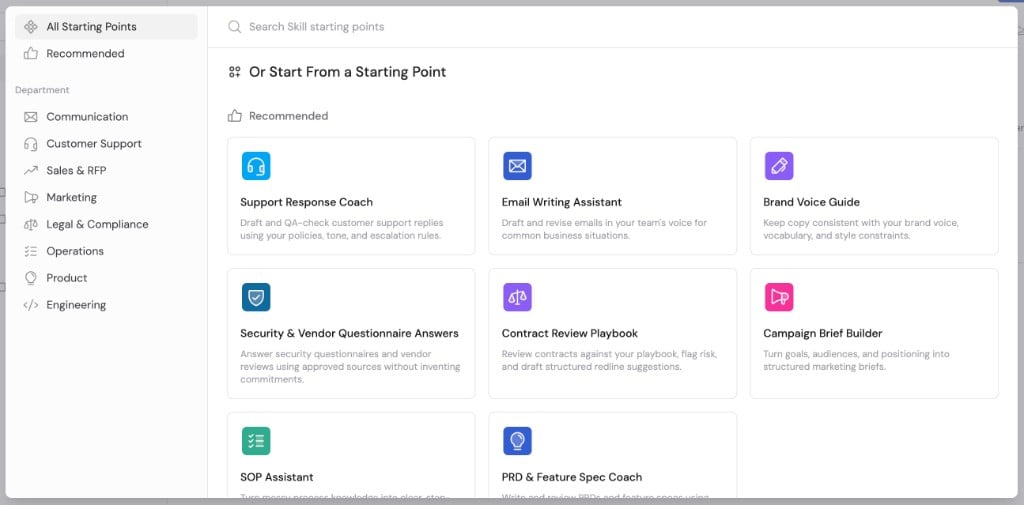
Task: Open PRD & Feature Spec Coach title
Action: tap(571, 478)
